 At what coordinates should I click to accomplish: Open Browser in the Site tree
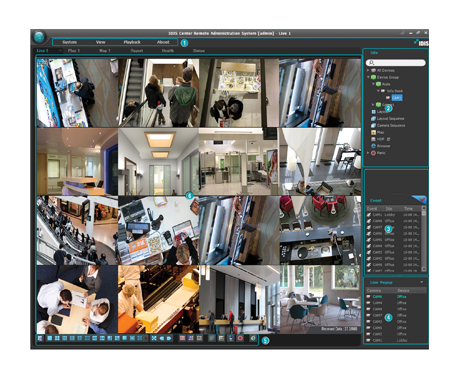tap(383, 146)
